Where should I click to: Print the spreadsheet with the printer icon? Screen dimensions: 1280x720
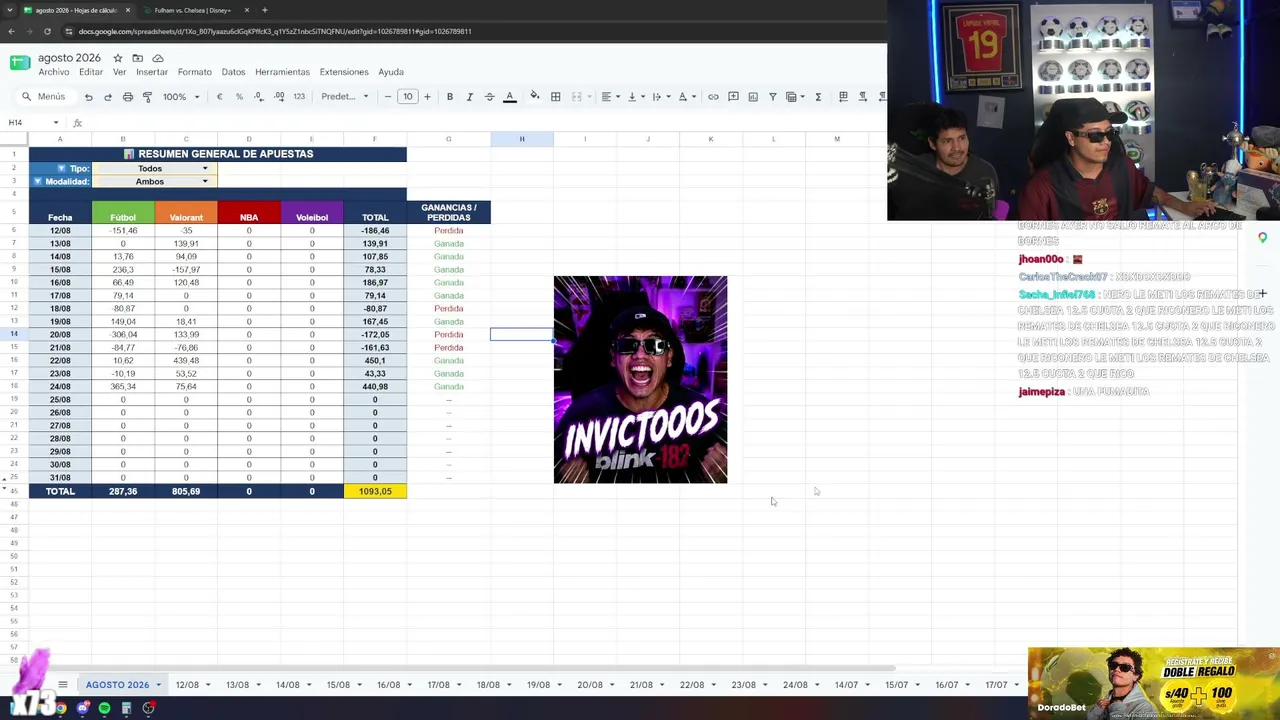coord(128,97)
